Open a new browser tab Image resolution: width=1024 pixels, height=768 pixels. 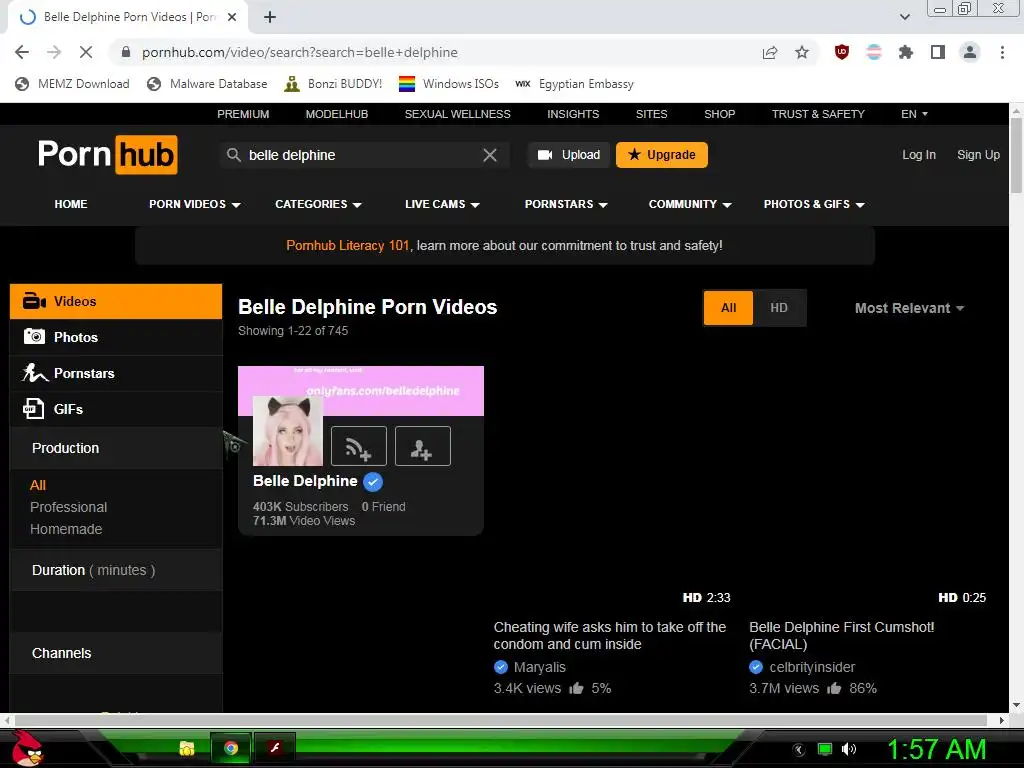coord(270,17)
